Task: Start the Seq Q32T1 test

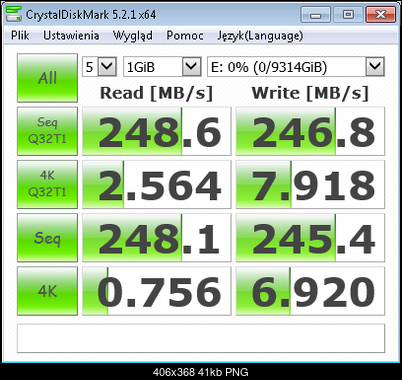Action: pyautogui.click(x=47, y=131)
